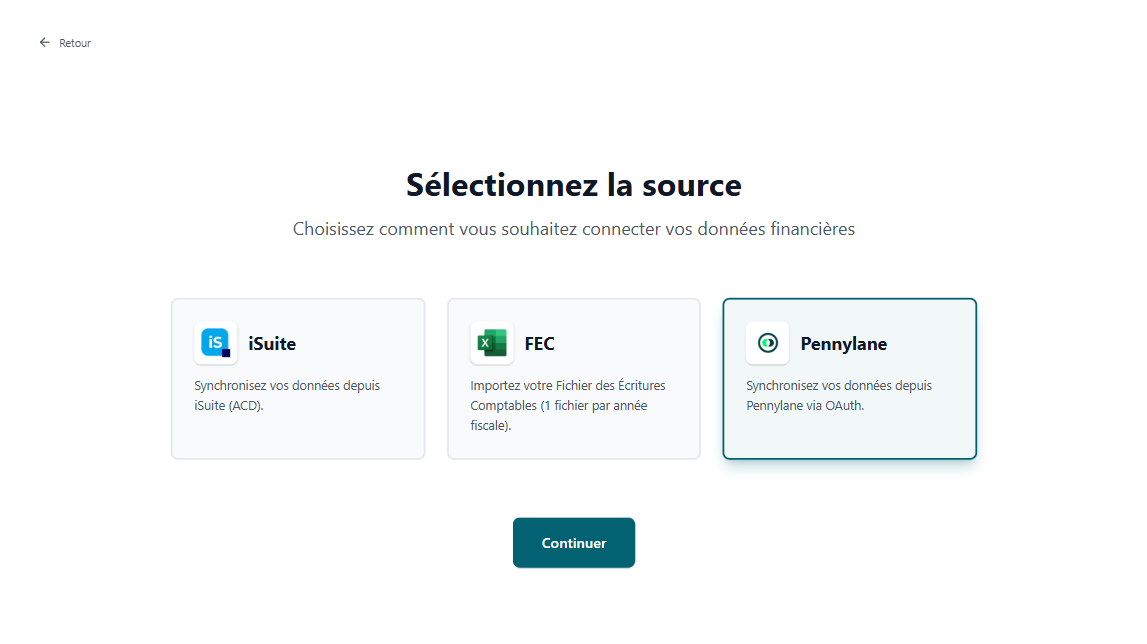The image size is (1147, 644).
Task: Select the FEC import option
Action: tap(574, 378)
